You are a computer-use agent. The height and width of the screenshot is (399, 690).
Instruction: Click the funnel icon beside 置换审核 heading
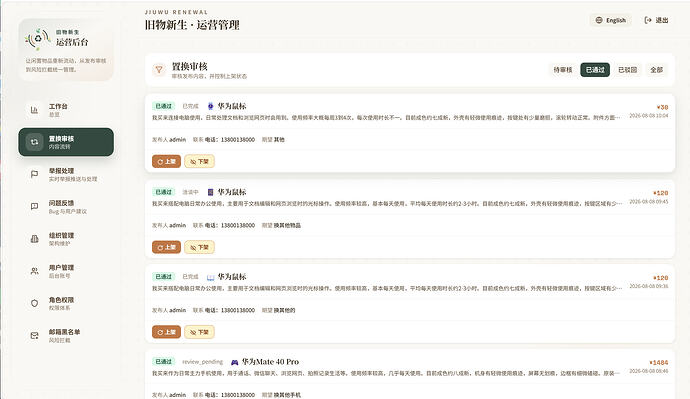(159, 70)
